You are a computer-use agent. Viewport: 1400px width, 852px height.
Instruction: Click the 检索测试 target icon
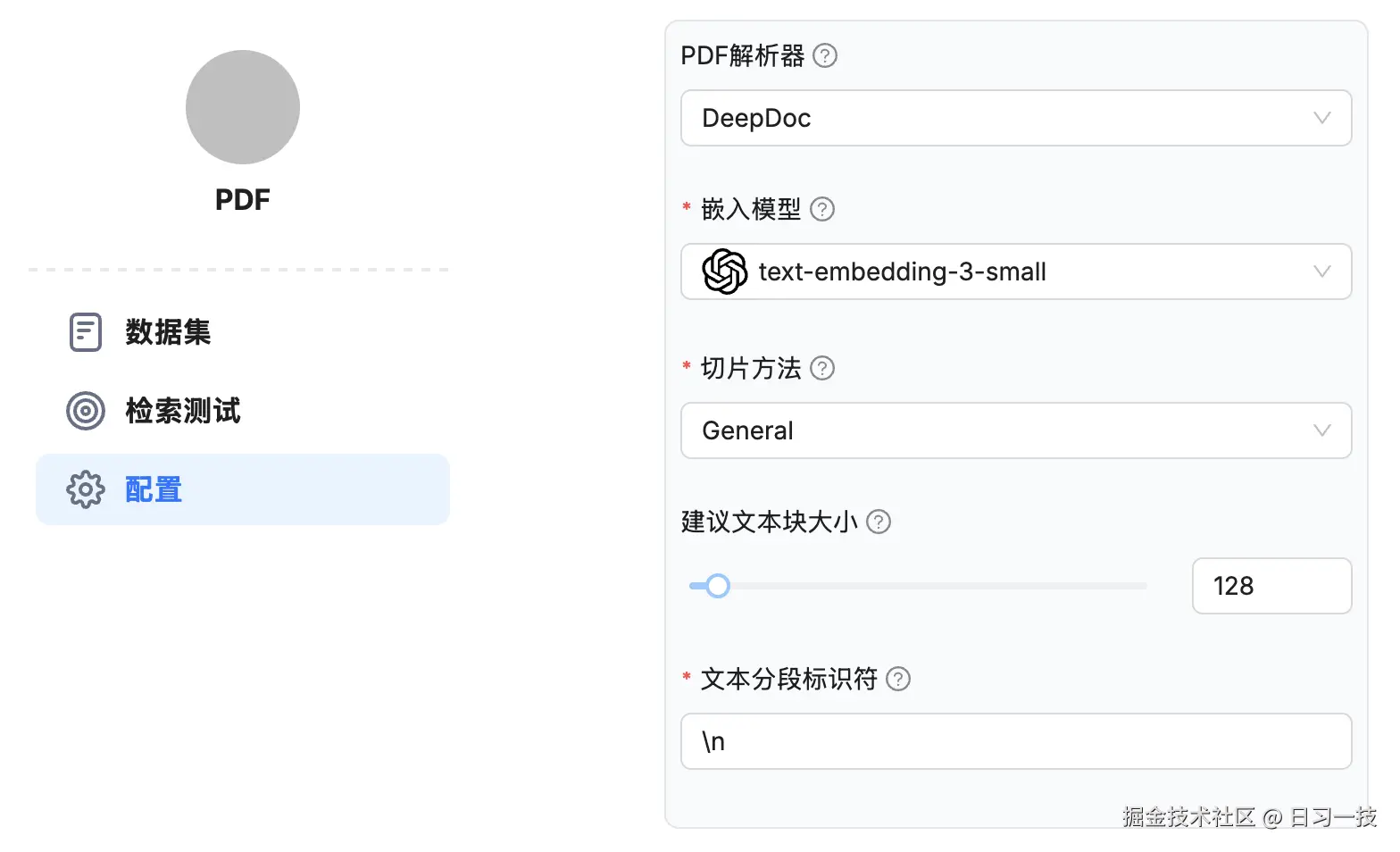coord(86,411)
